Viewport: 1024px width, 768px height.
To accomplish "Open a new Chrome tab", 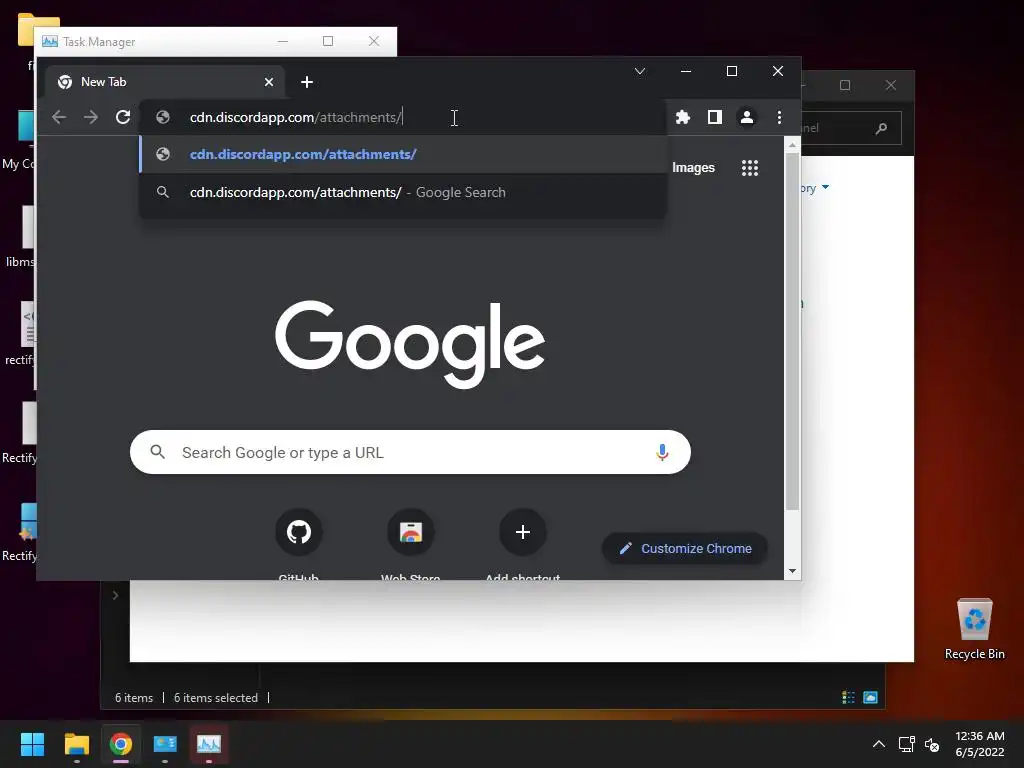I will [307, 82].
